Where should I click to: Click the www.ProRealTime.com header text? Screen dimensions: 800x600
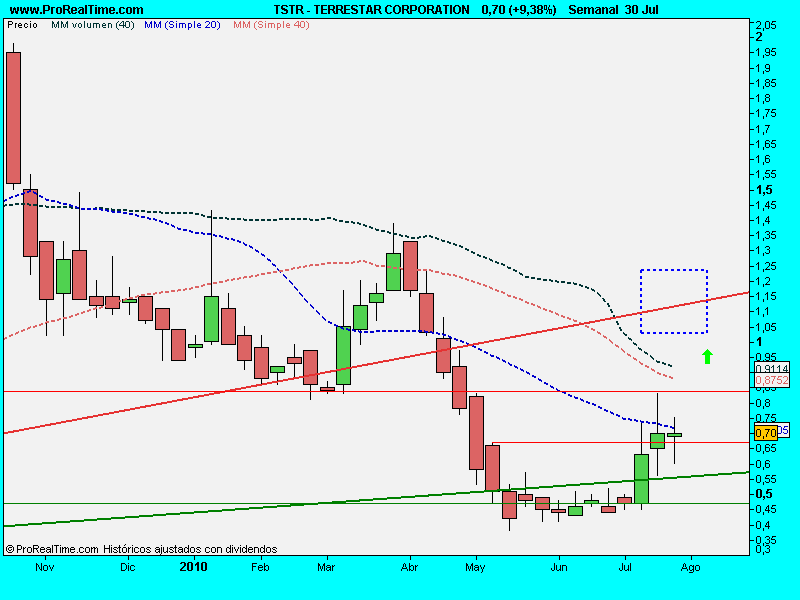coord(77,10)
